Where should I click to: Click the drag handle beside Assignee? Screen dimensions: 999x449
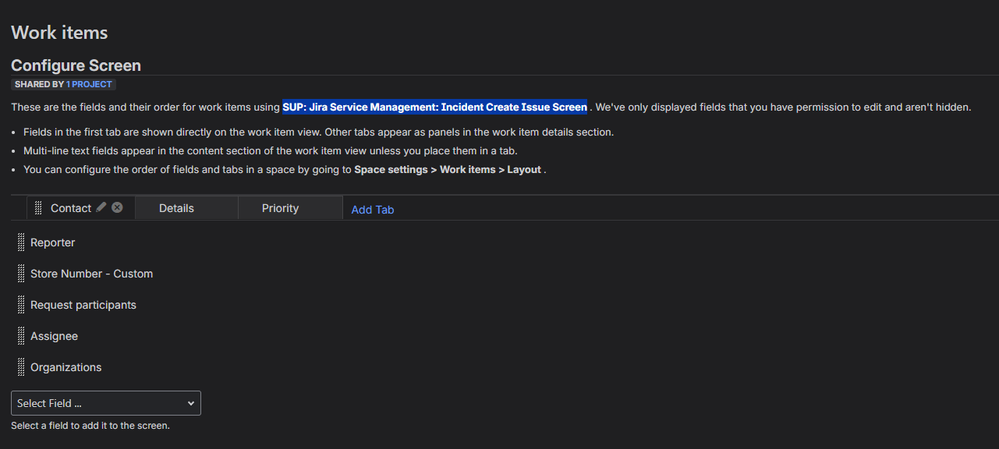click(21, 336)
